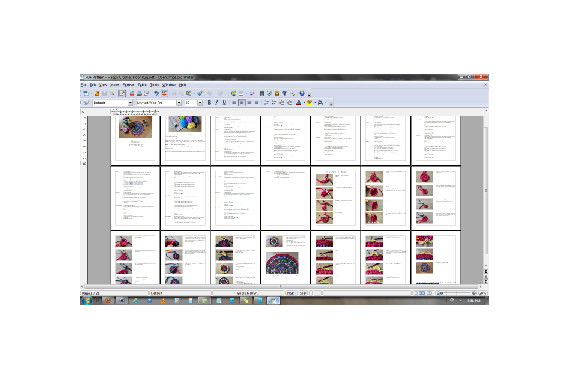The width and height of the screenshot is (570, 380).
Task: Click the zoom slider in status bar
Action: (457, 293)
